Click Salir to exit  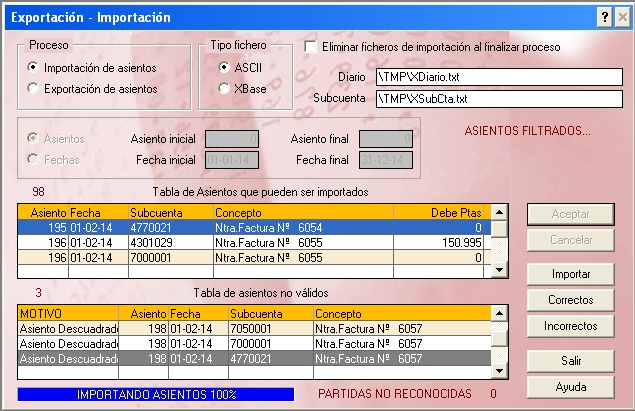point(571,361)
